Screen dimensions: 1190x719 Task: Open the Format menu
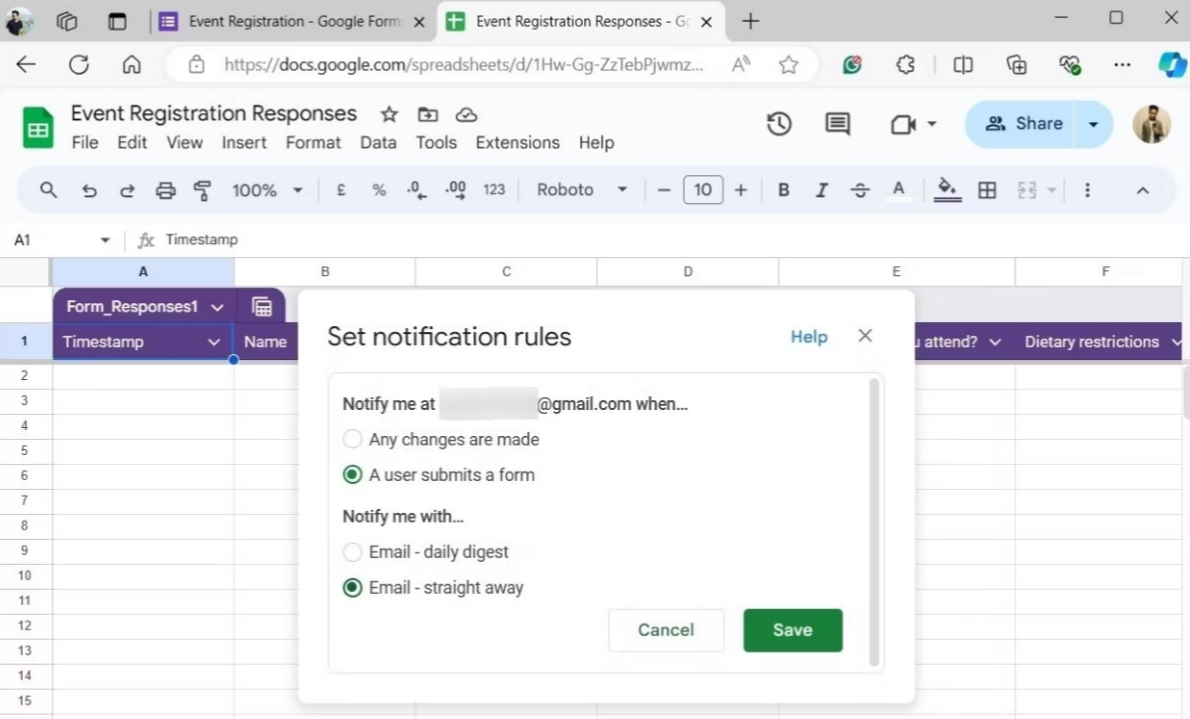313,143
